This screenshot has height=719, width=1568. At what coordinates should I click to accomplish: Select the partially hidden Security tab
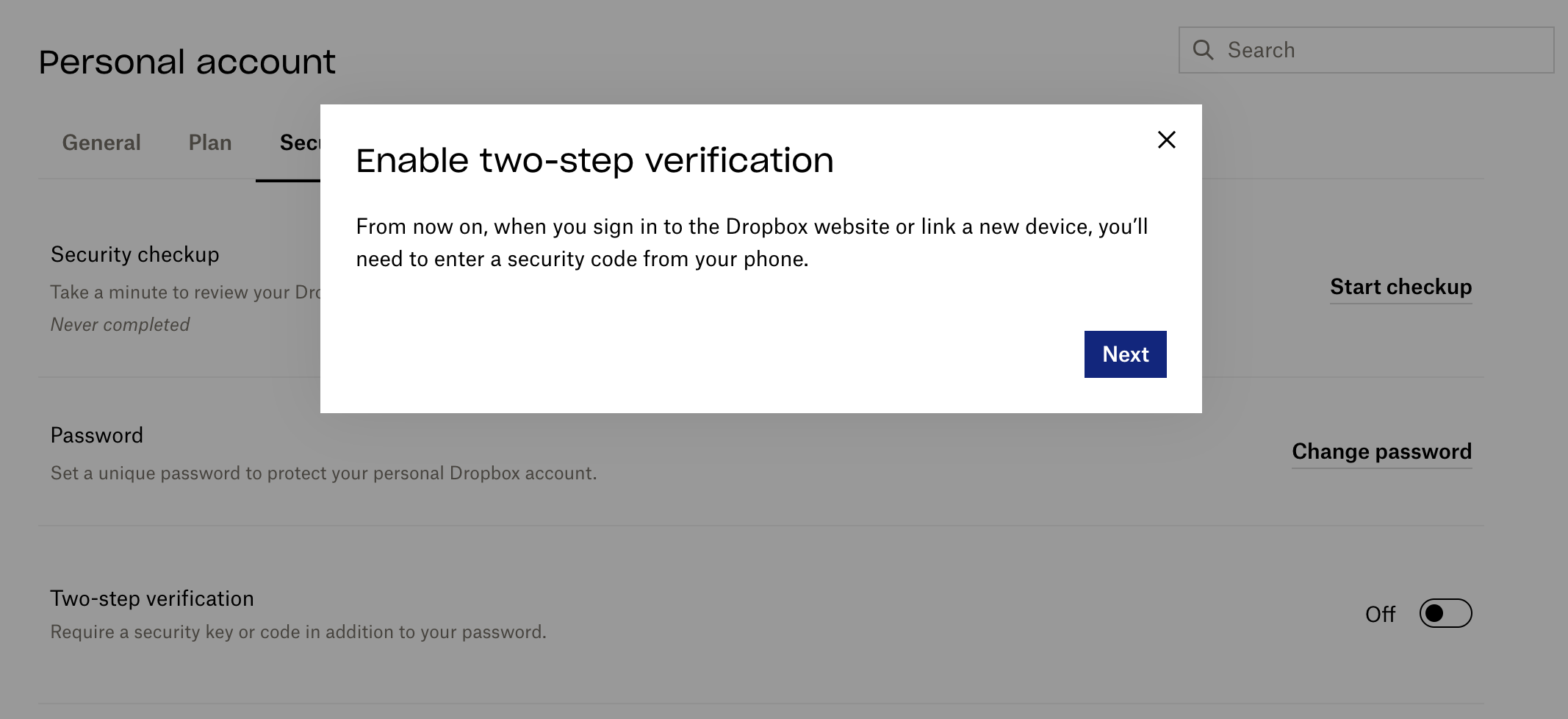tap(299, 143)
